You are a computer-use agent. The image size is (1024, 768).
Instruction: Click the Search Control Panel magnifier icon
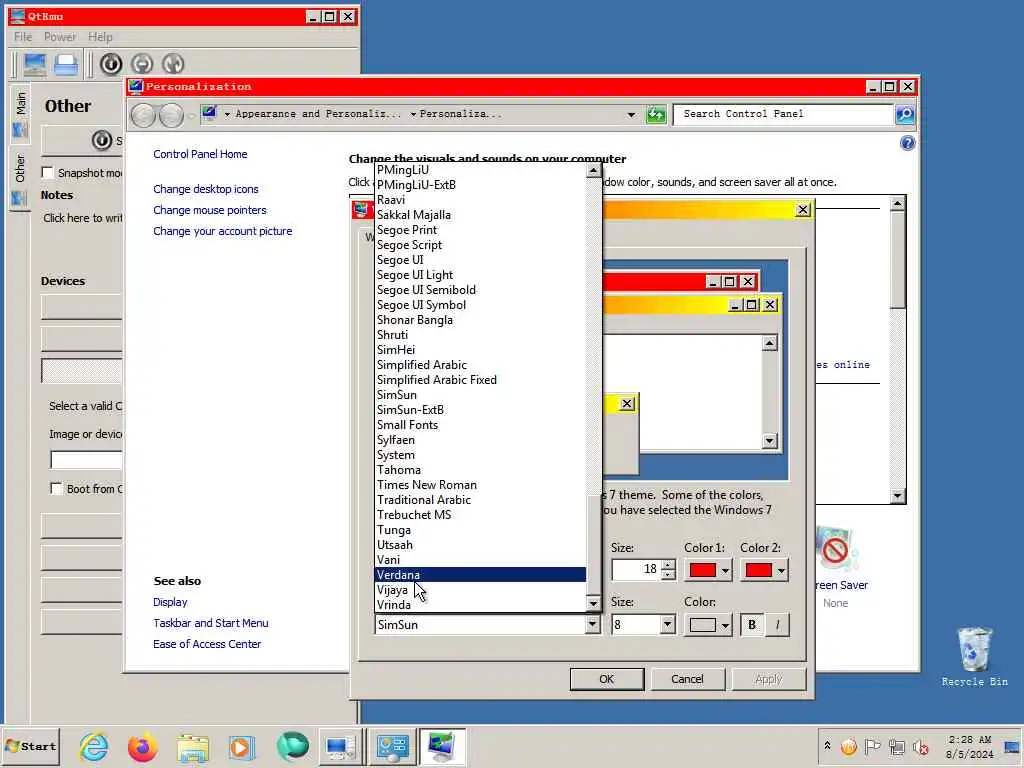point(904,114)
